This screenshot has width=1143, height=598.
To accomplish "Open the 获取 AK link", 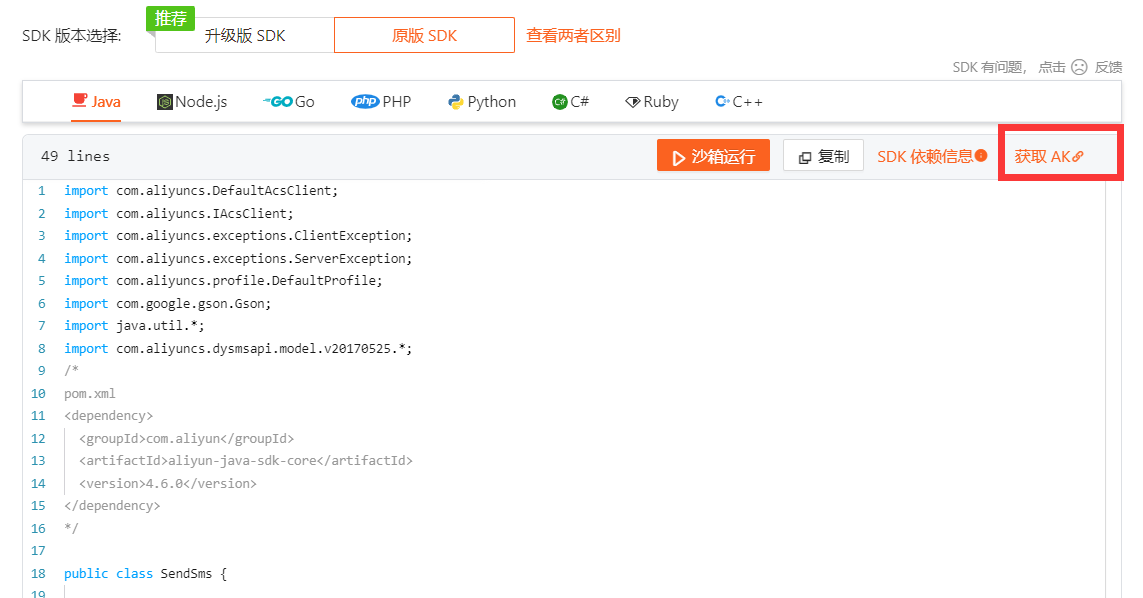I will point(1042,156).
